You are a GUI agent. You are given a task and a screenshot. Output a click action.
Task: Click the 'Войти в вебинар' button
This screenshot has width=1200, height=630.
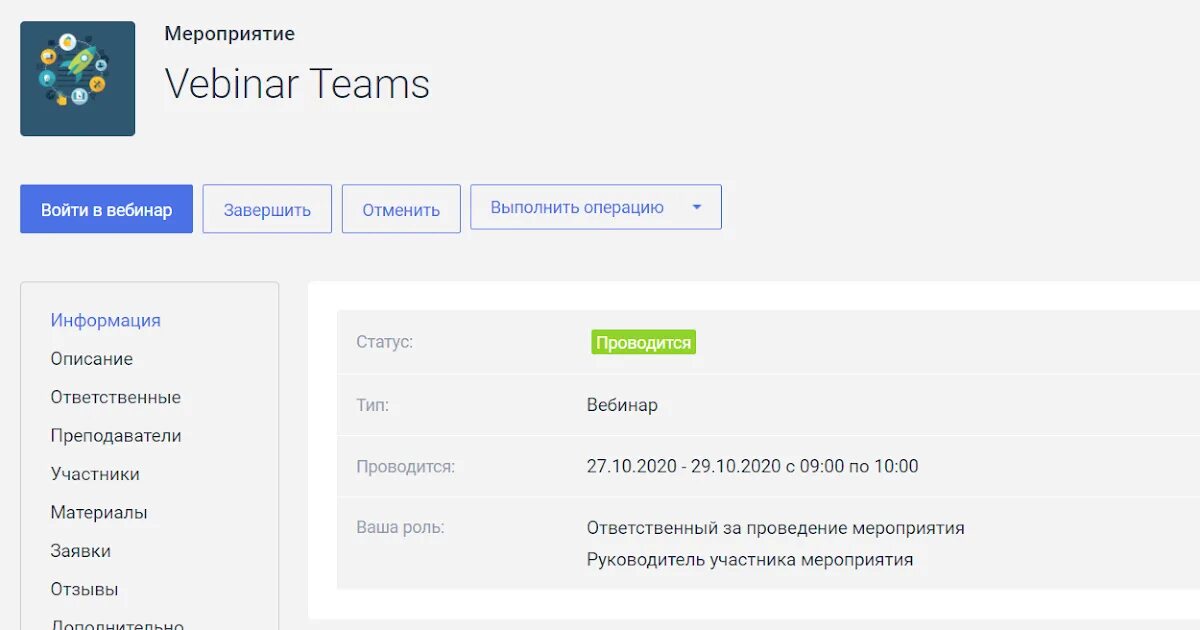(106, 209)
